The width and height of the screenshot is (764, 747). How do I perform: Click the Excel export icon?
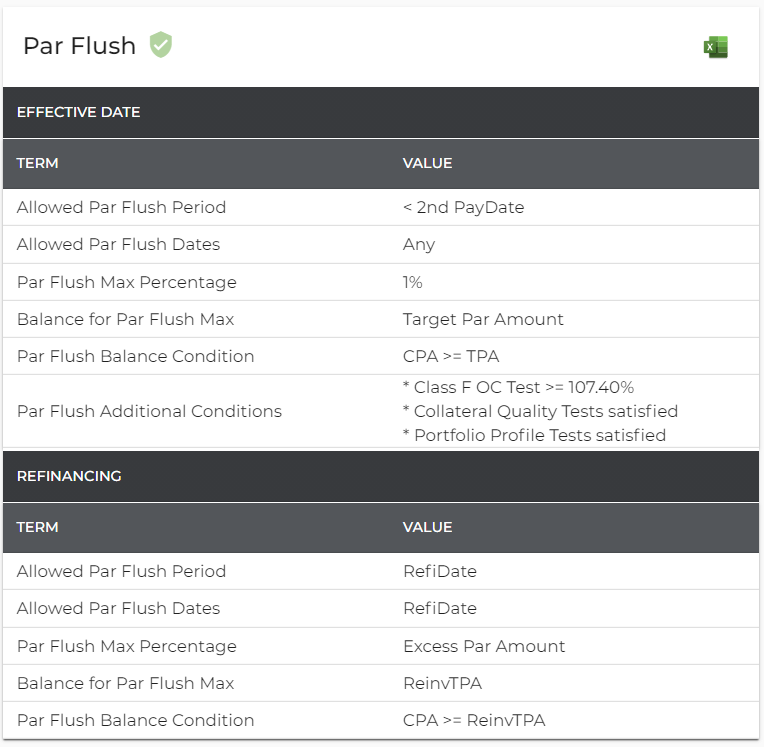click(716, 47)
